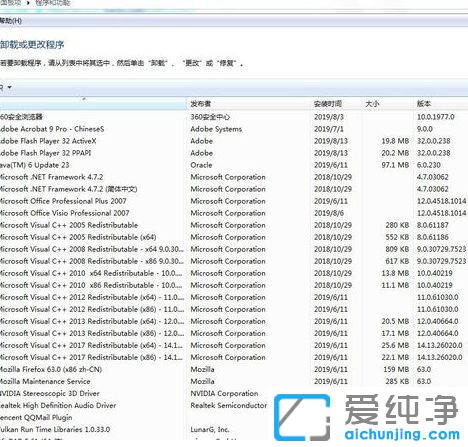Select NVIDIA Stereoscopic 3D Driver entry

point(50,393)
